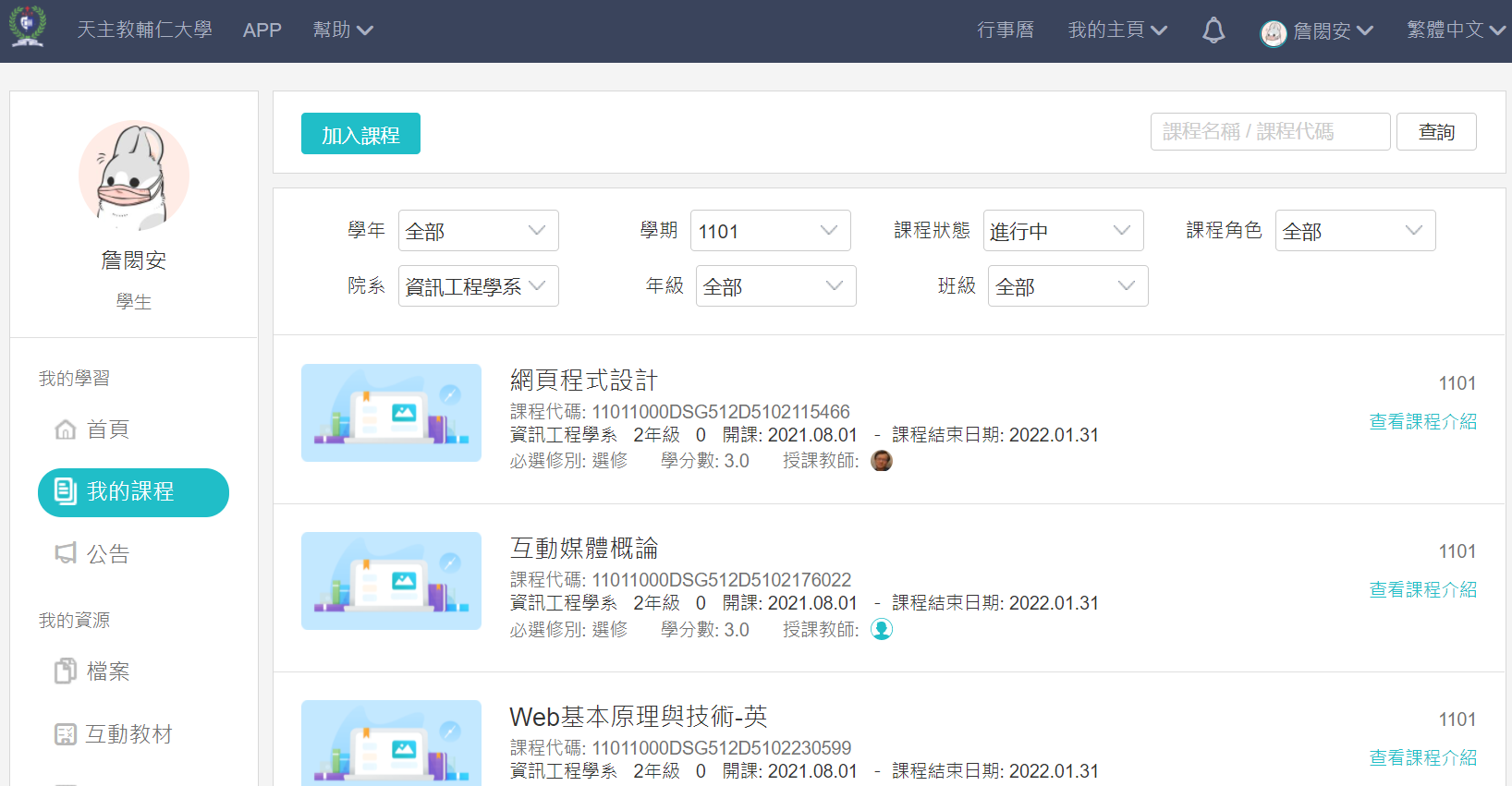Open Web基本原理與技術-英 course thumbnail
This screenshot has height=786, width=1512.
391,743
